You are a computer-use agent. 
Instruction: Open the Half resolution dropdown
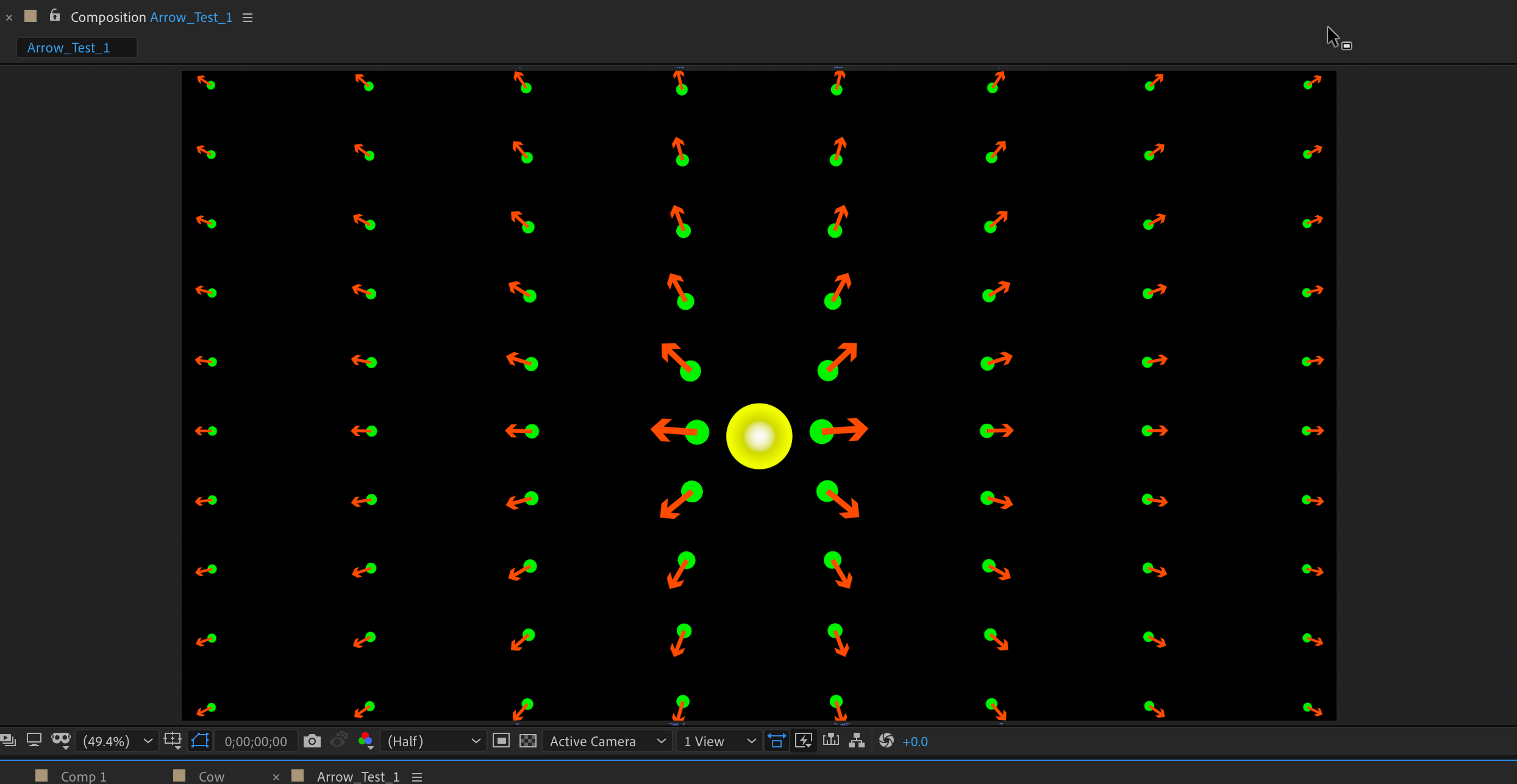(433, 741)
